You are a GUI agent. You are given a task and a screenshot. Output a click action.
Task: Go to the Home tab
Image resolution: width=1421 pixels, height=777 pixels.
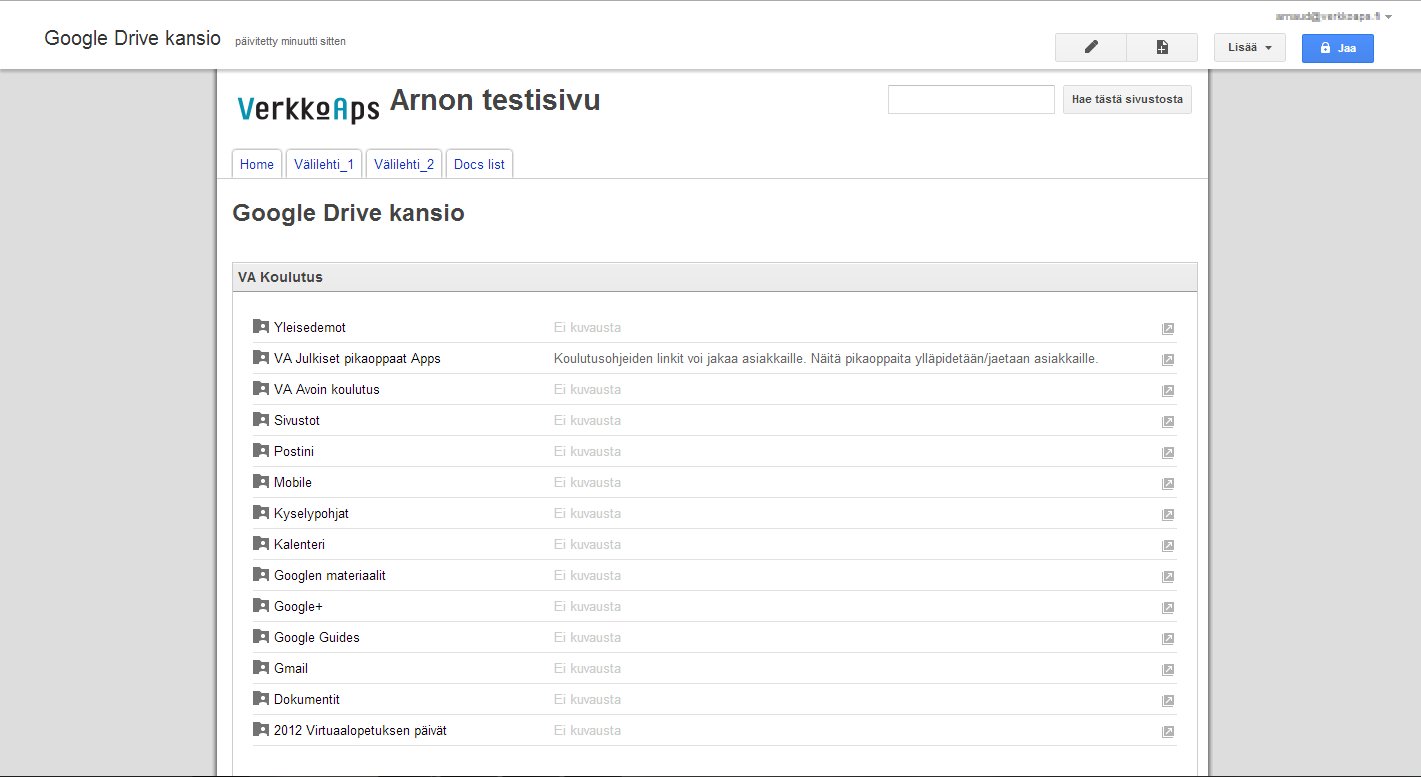pos(257,164)
